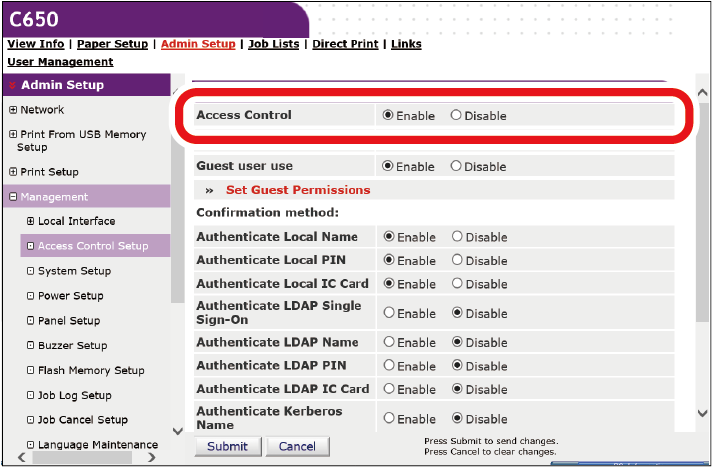Open Local Interface settings
The width and height of the screenshot is (712, 467).
click(76, 221)
